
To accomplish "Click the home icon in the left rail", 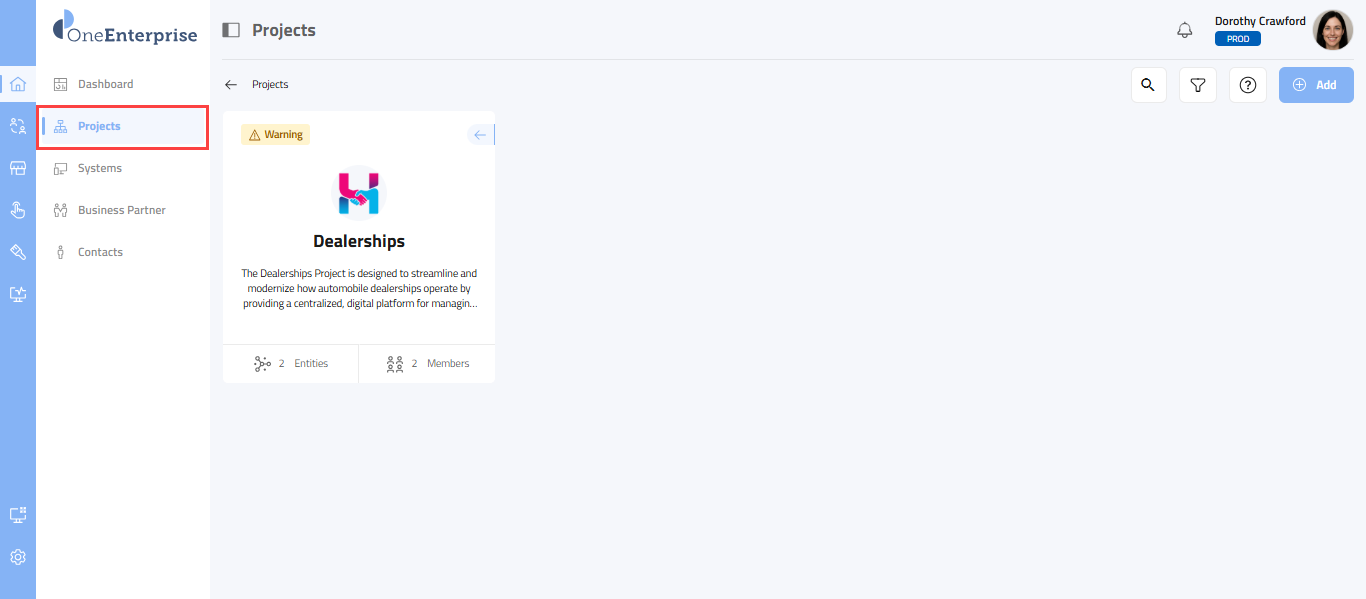I will (18, 84).
